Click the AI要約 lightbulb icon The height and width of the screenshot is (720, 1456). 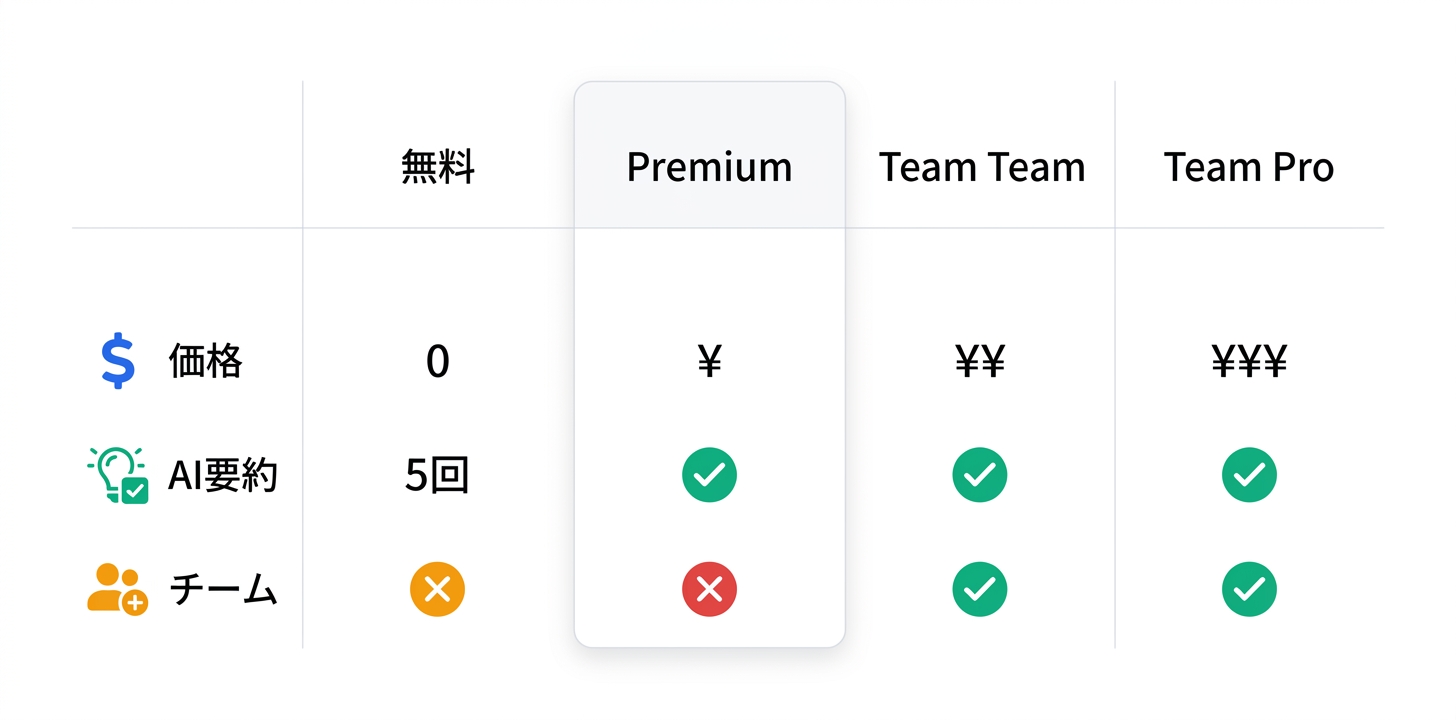[118, 475]
